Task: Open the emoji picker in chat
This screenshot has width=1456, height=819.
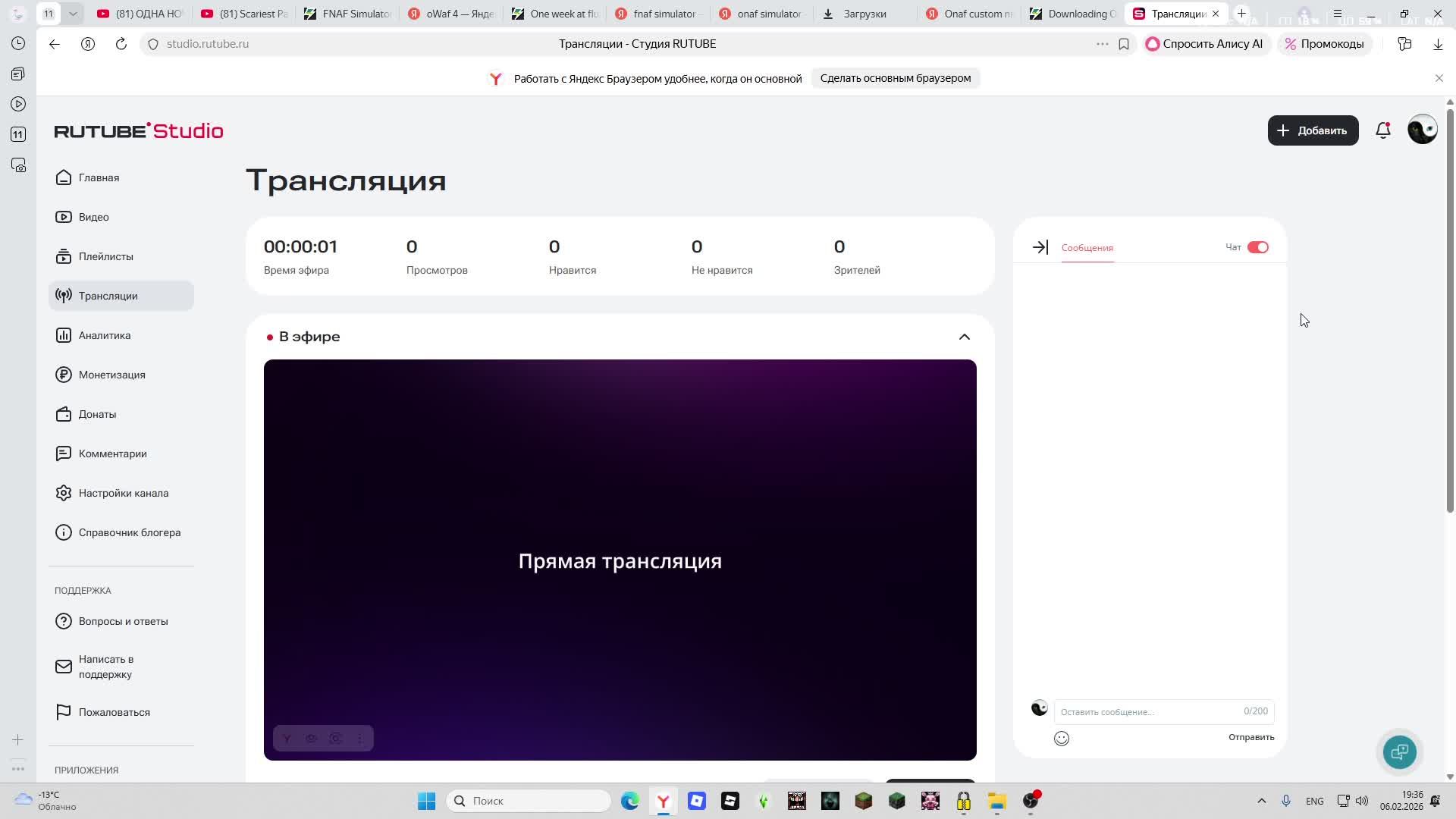Action: [x=1061, y=738]
